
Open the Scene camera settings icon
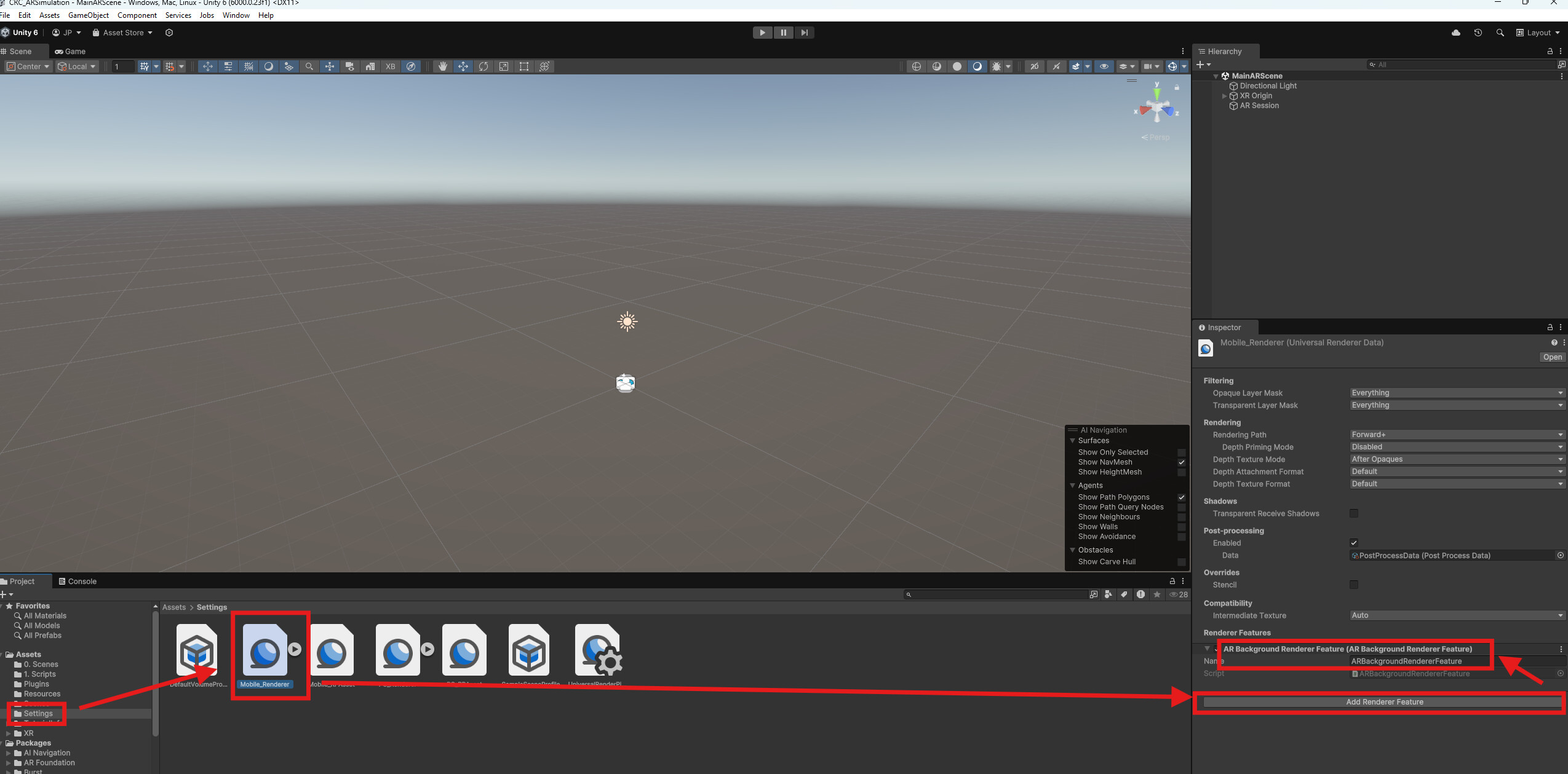tap(1149, 66)
